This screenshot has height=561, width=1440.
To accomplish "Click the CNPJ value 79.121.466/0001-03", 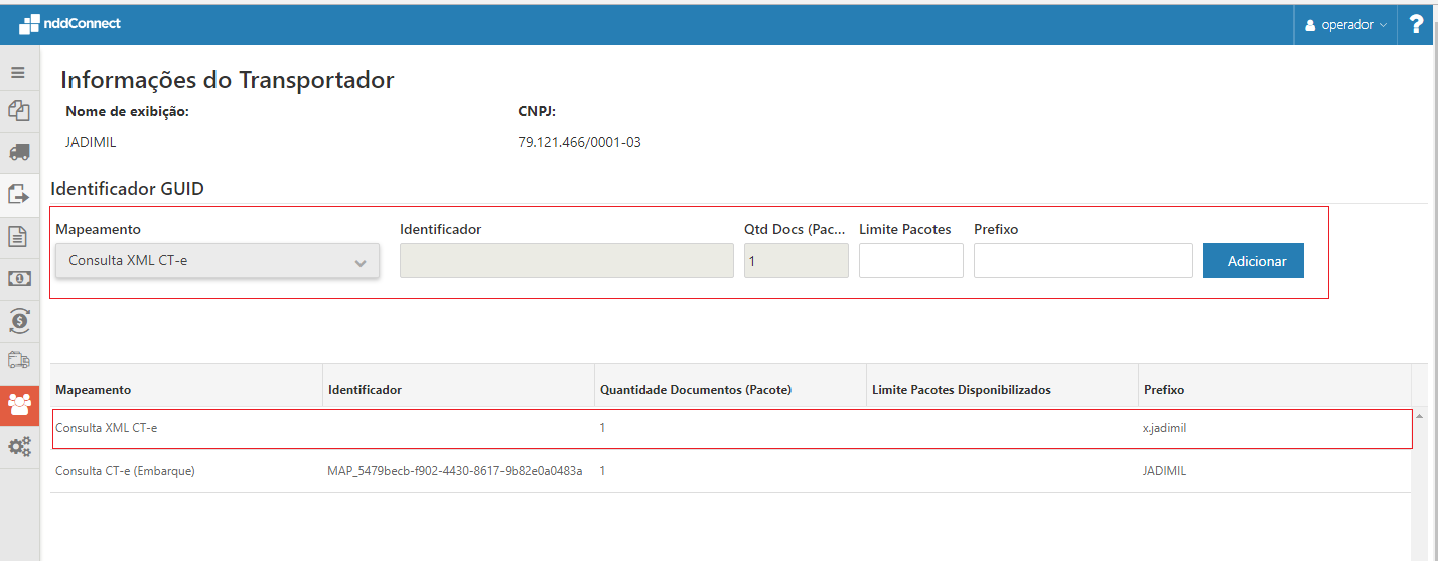I will coord(579,142).
